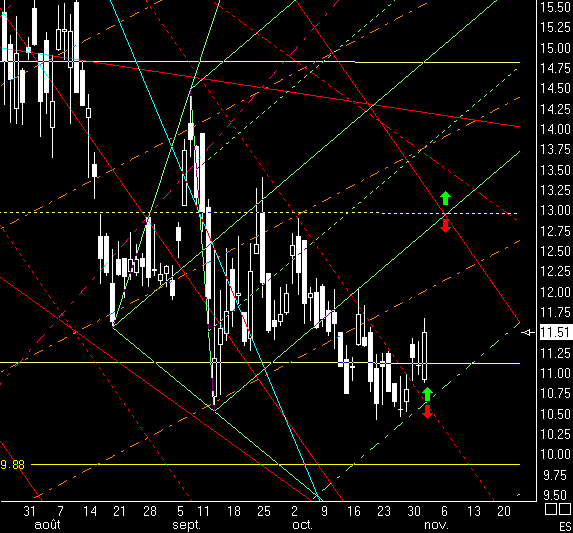
Task: Click the date label 23 on the time axis
Action: tap(384, 511)
